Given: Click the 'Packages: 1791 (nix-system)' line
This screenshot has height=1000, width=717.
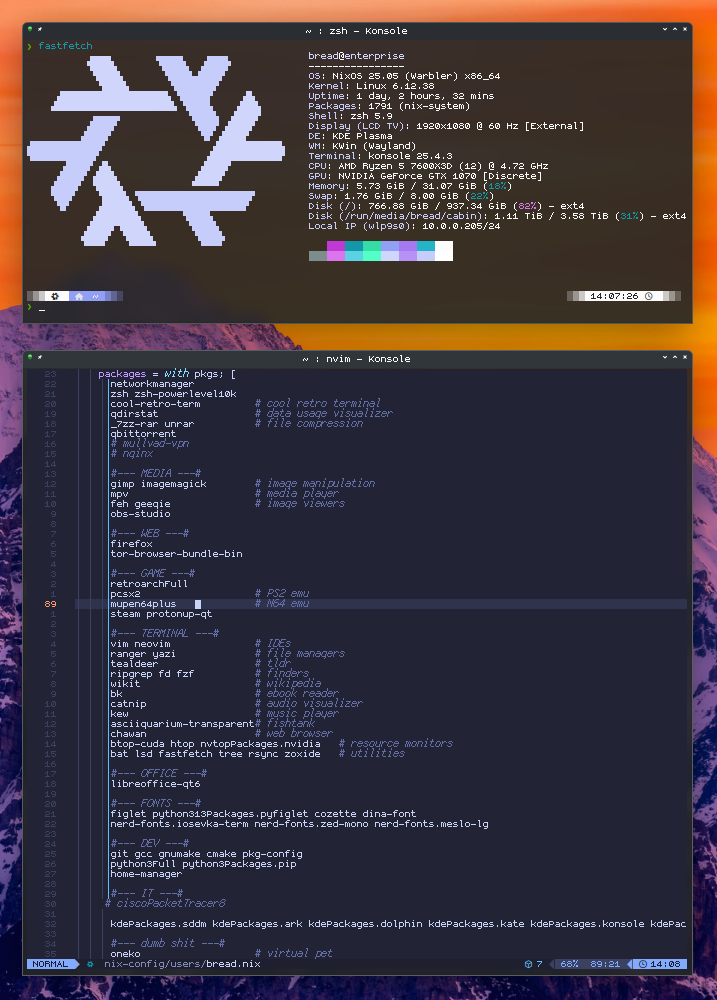Looking at the screenshot, I should pyautogui.click(x=389, y=106).
